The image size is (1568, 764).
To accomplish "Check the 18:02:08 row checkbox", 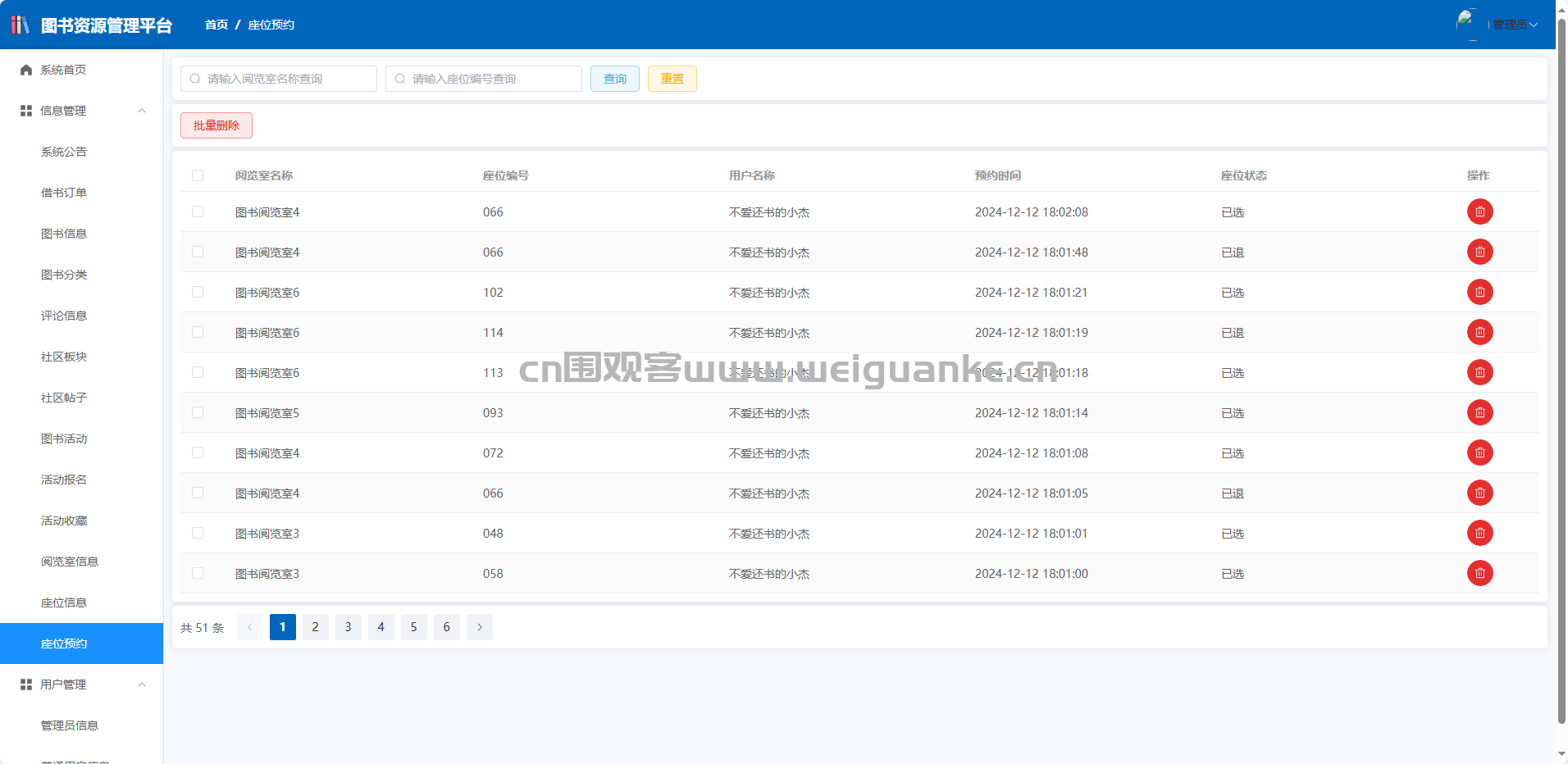I will (198, 211).
